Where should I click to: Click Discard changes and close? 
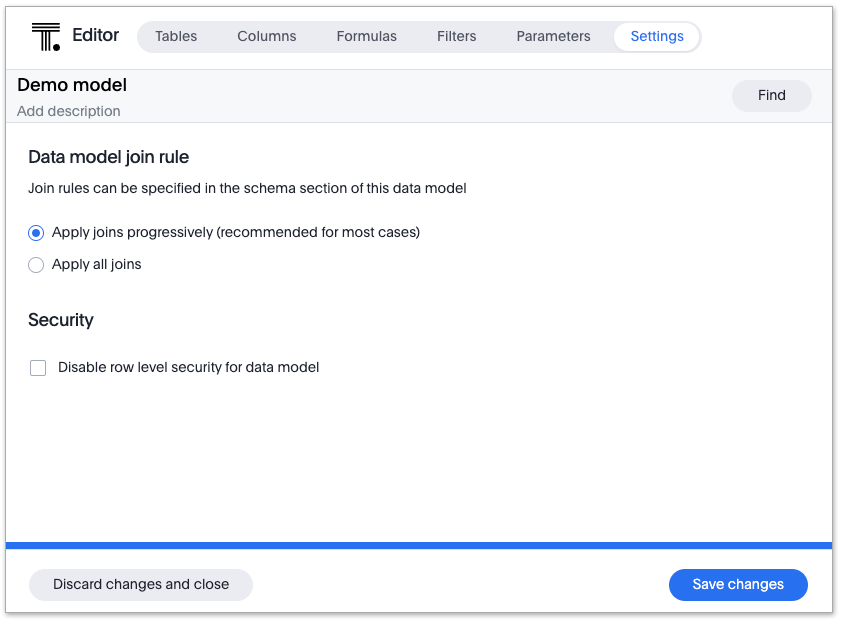click(141, 585)
